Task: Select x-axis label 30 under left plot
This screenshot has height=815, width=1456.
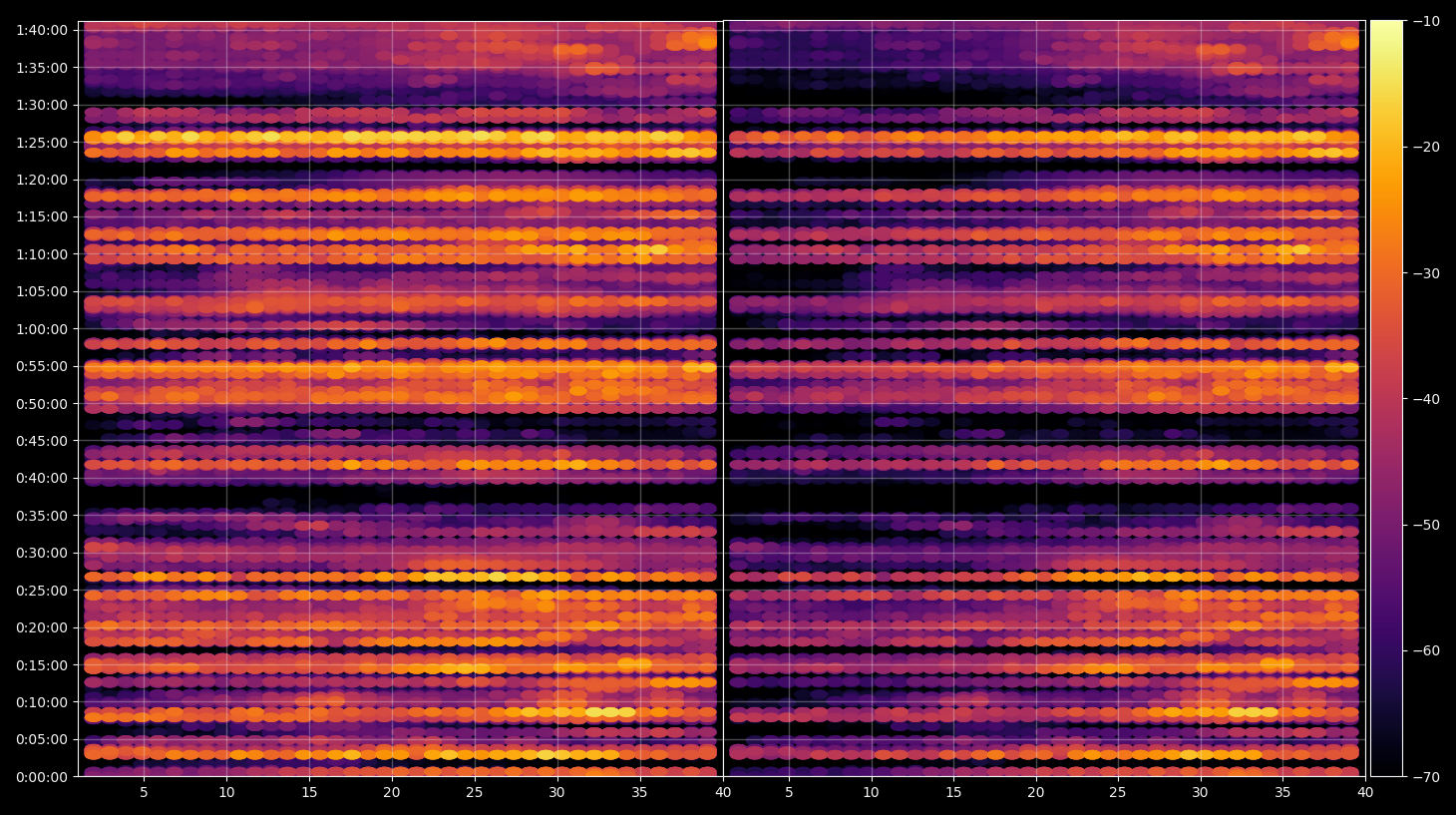Action: pyautogui.click(x=556, y=793)
